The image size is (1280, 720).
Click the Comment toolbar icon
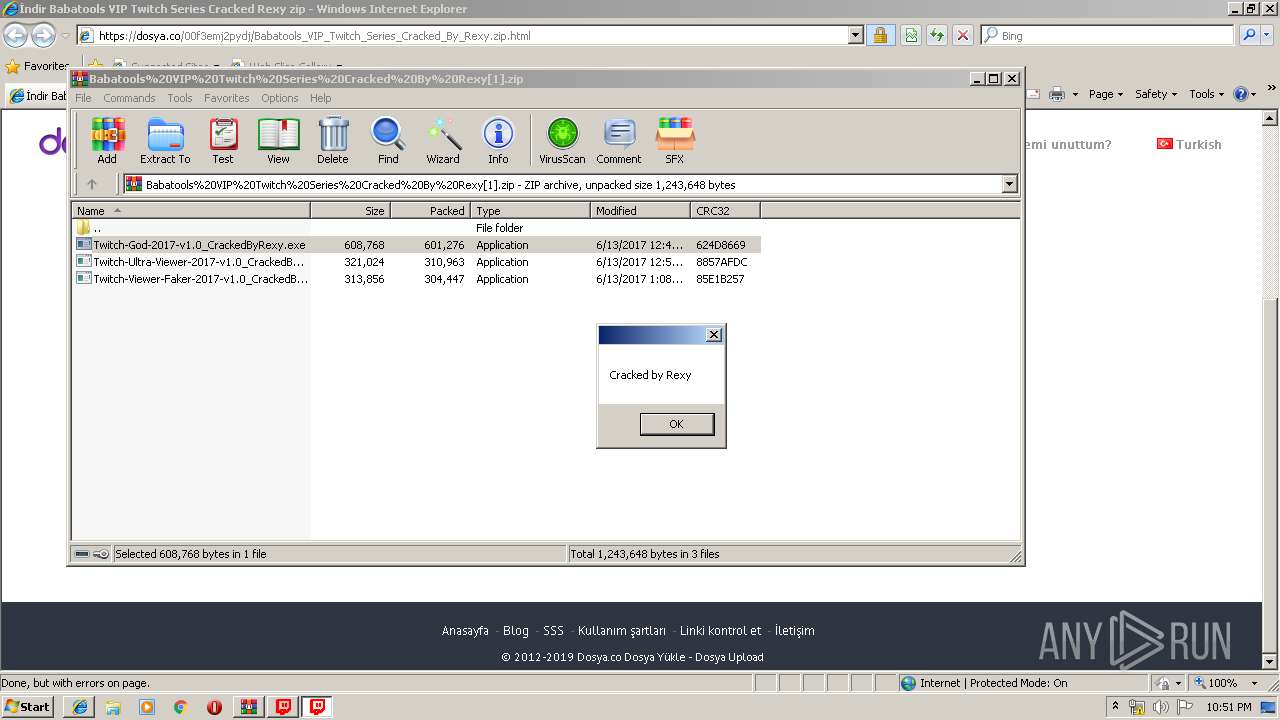coord(619,141)
